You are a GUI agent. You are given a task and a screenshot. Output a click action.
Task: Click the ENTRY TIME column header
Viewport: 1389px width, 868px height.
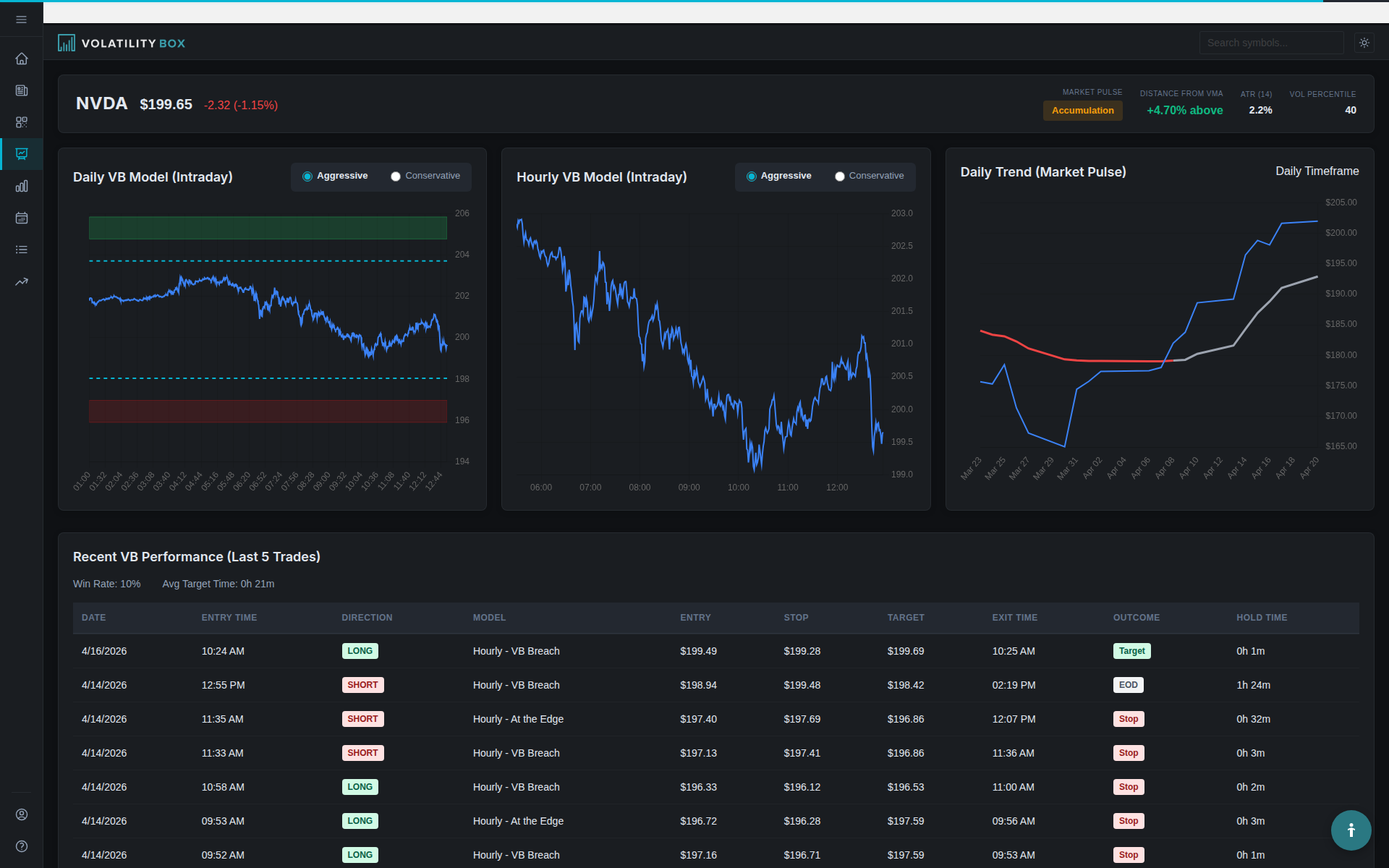(229, 618)
